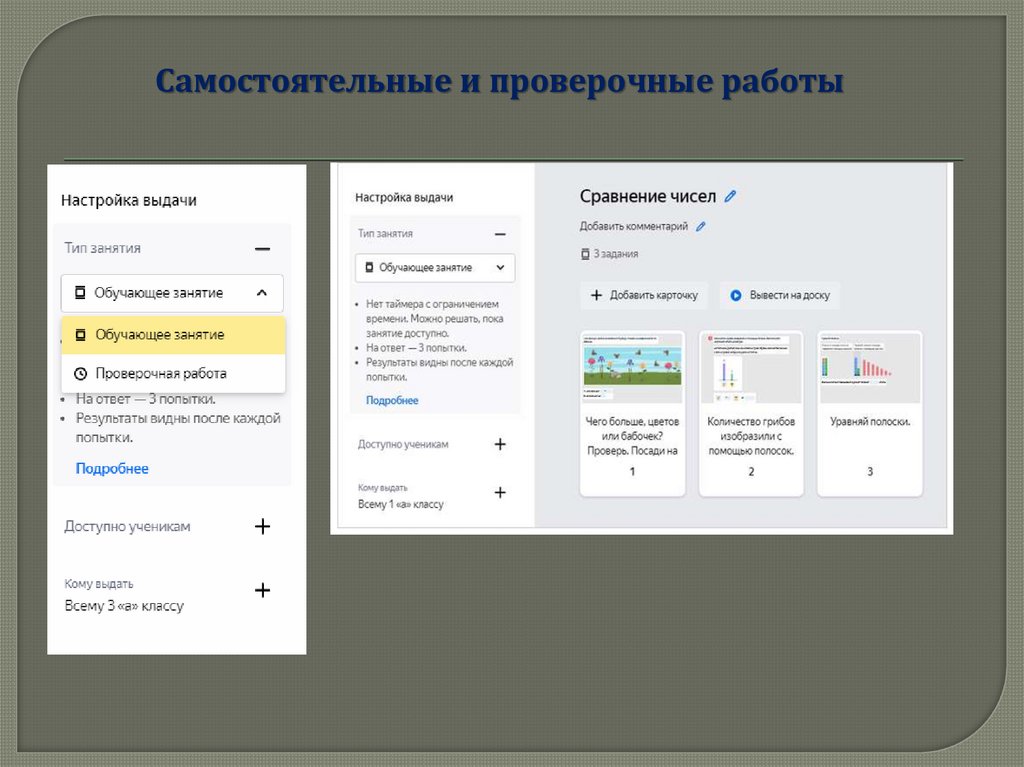Viewport: 1024px width, 767px height.
Task: Click clock icon beside Проверочная работа
Action: (x=80, y=374)
